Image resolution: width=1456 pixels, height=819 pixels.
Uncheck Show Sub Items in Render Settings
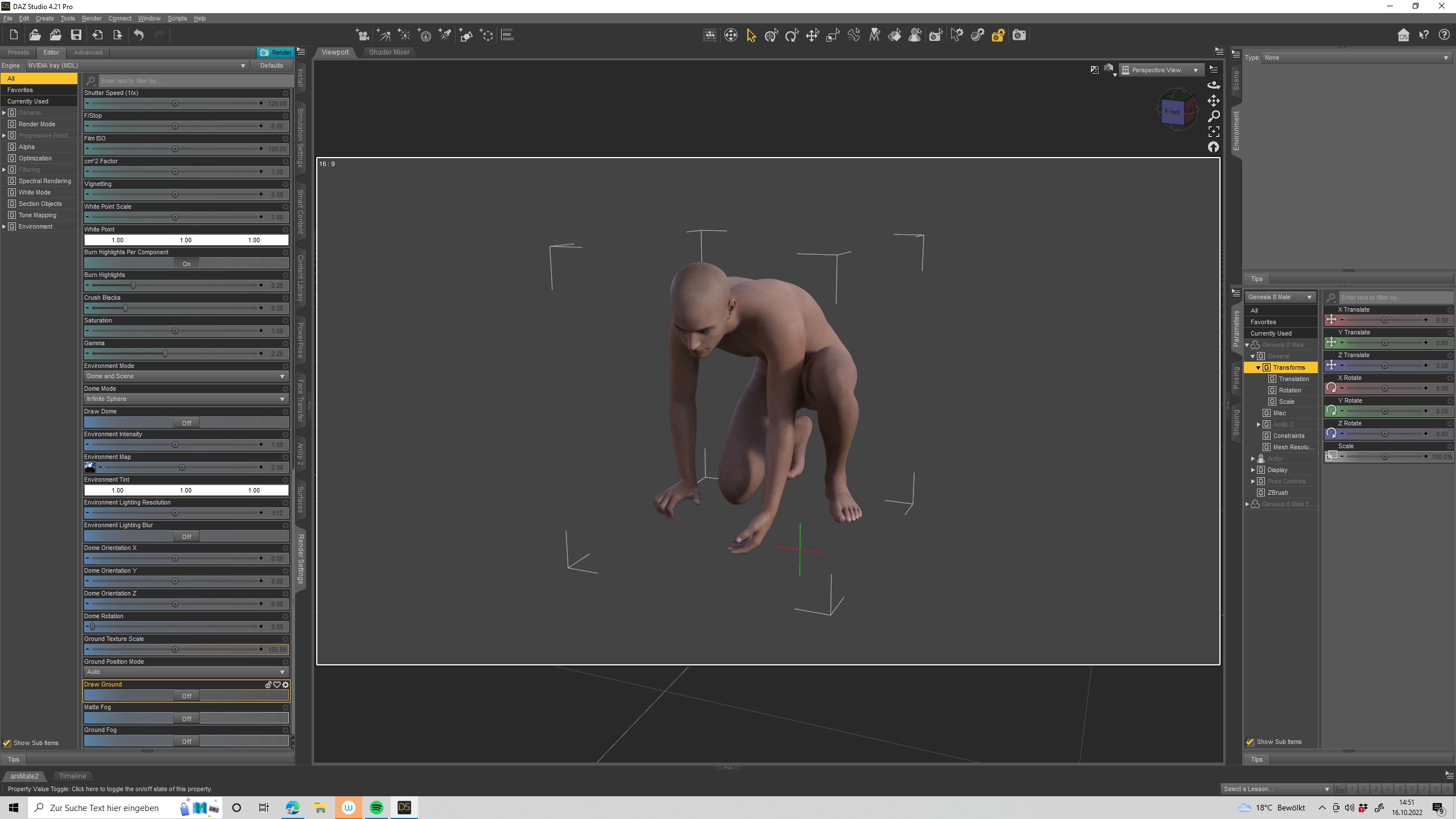(7, 743)
